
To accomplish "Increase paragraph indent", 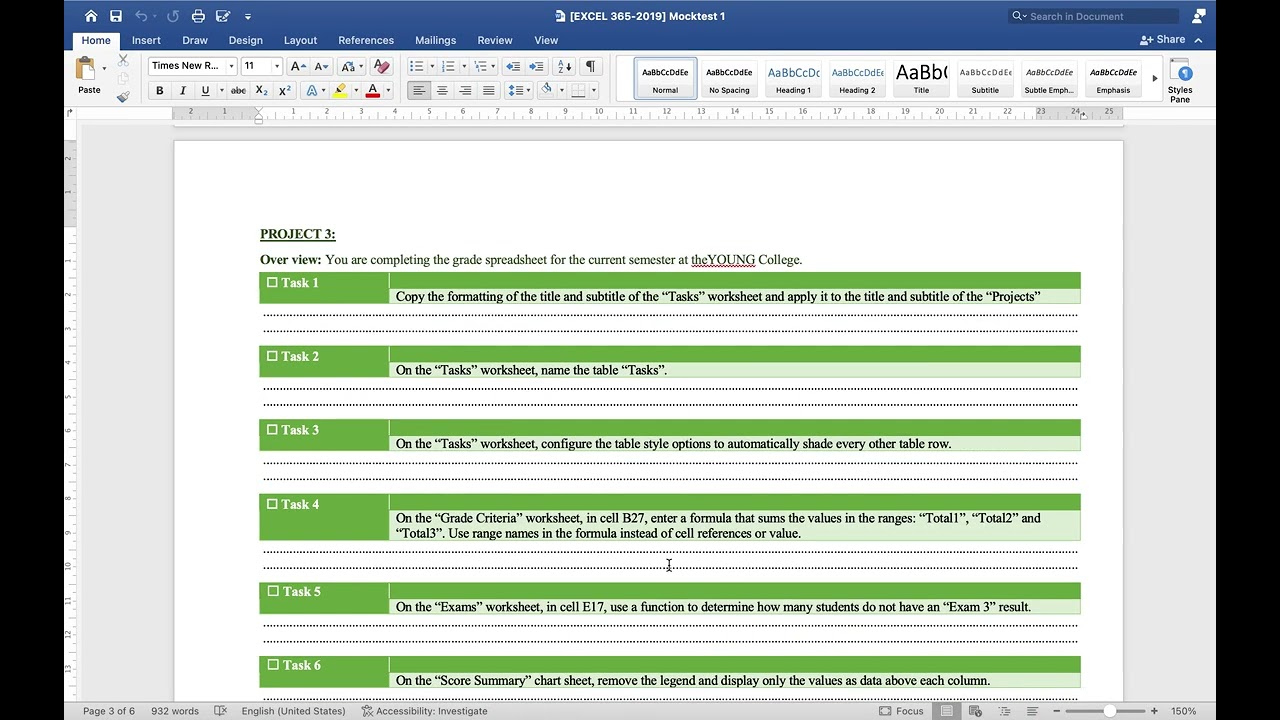I will click(536, 66).
